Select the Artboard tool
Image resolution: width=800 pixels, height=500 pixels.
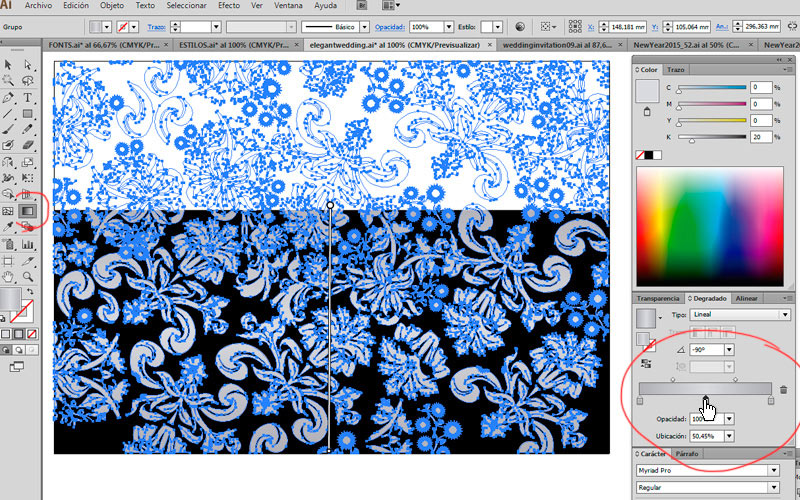pyautogui.click(x=8, y=261)
